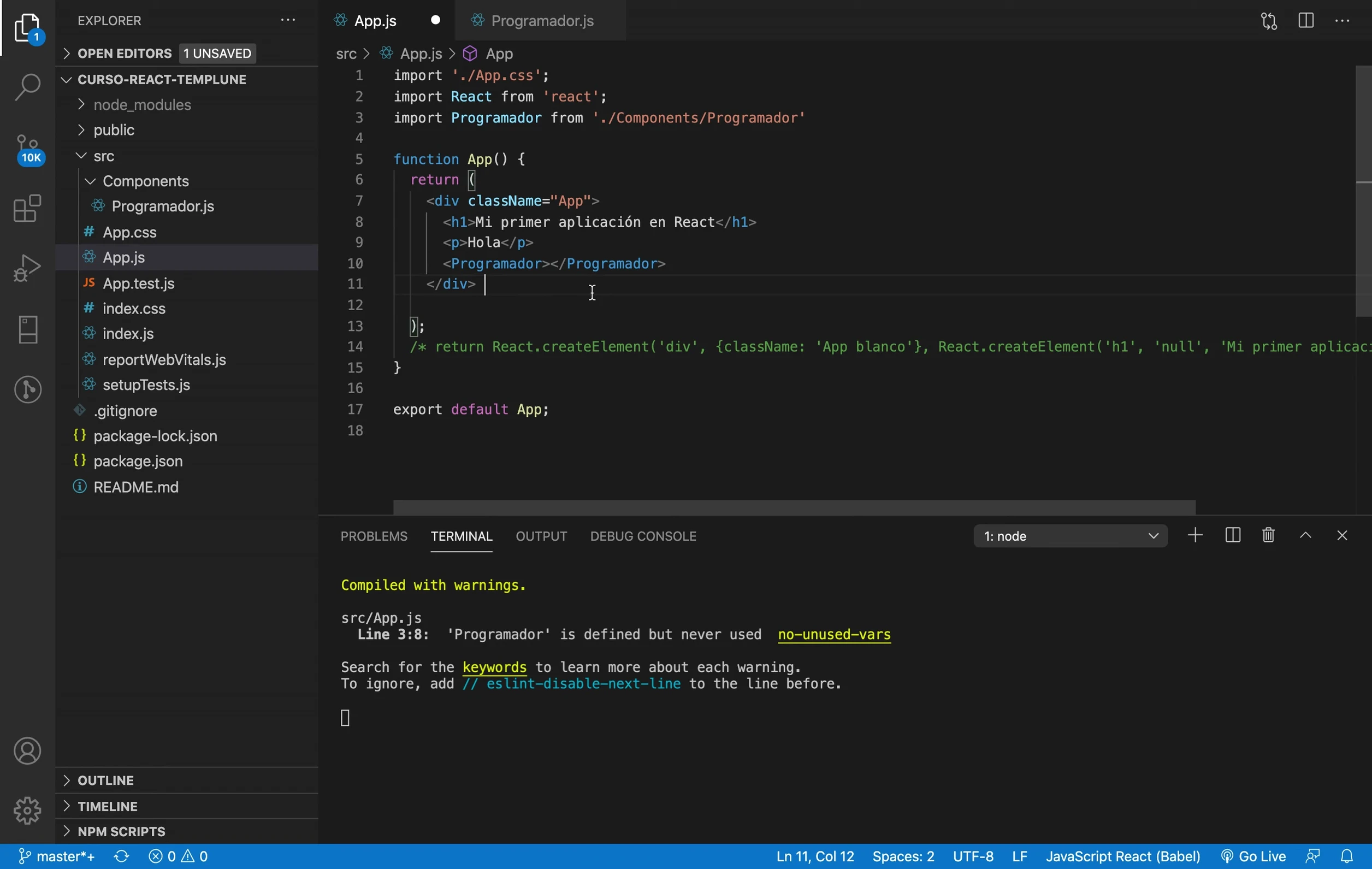1372x869 pixels.
Task: Create a new terminal with plus icon
Action: click(1196, 535)
